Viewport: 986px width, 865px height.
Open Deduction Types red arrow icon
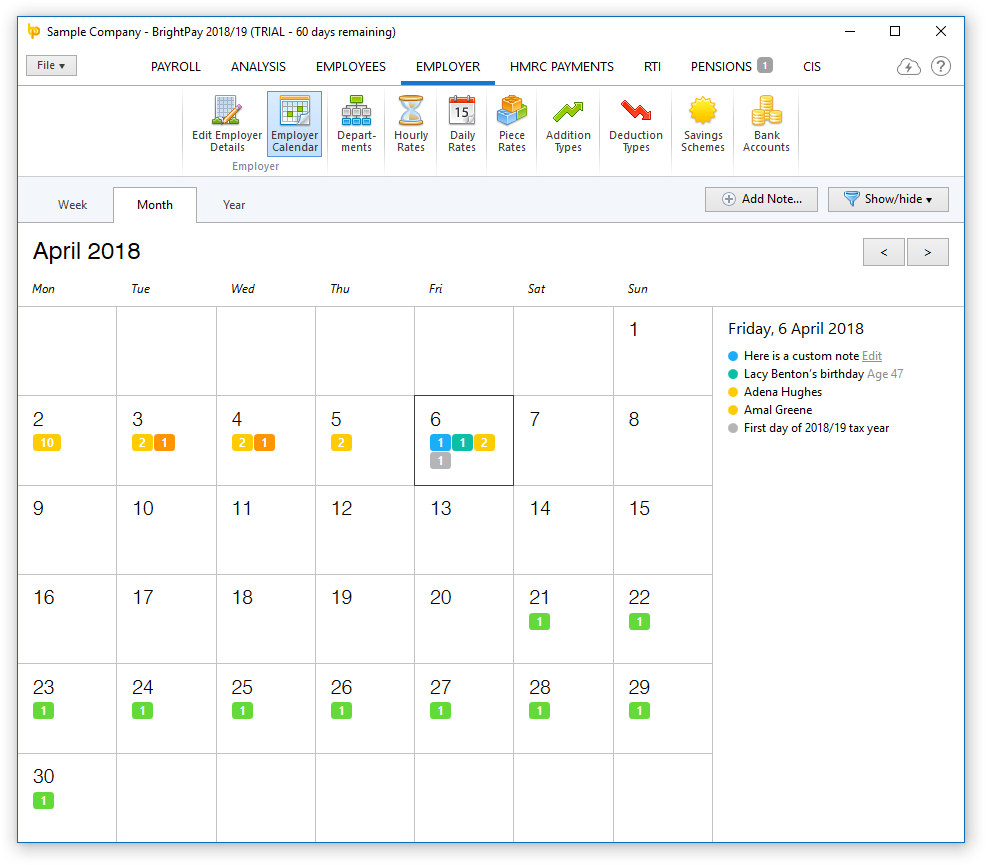pyautogui.click(x=636, y=124)
